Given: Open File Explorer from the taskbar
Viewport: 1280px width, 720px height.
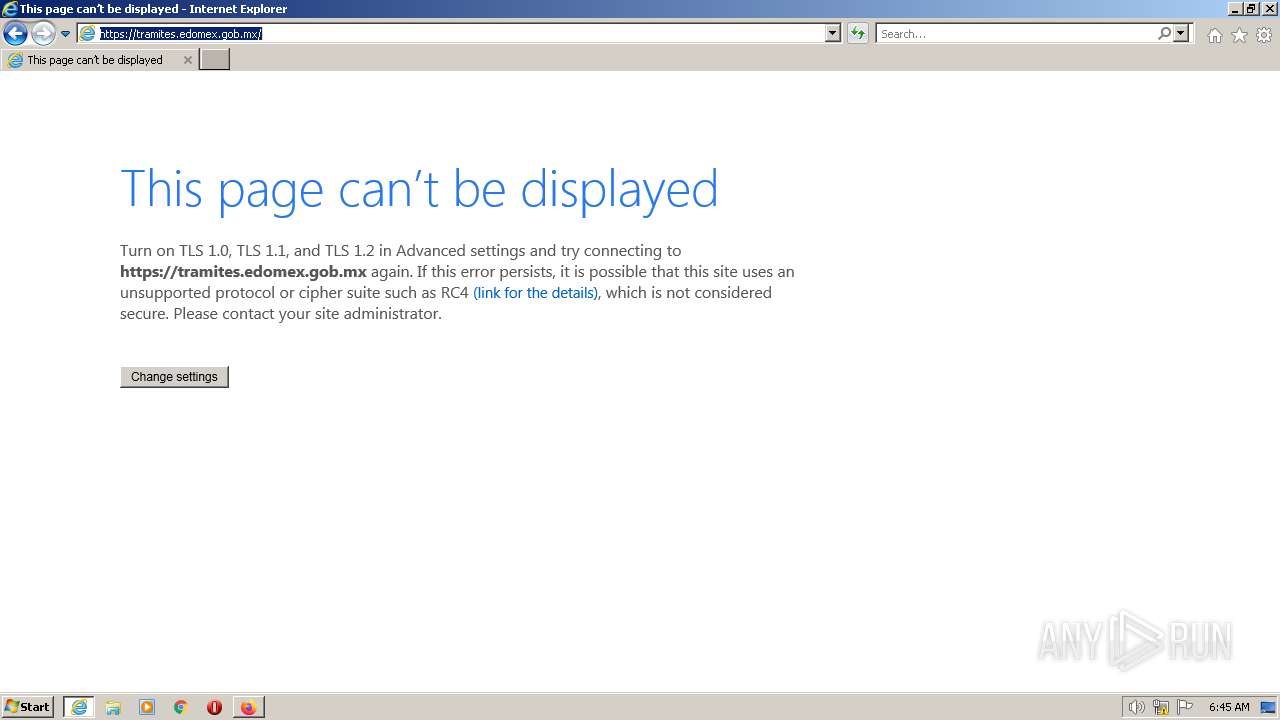Looking at the screenshot, I should coord(113,707).
